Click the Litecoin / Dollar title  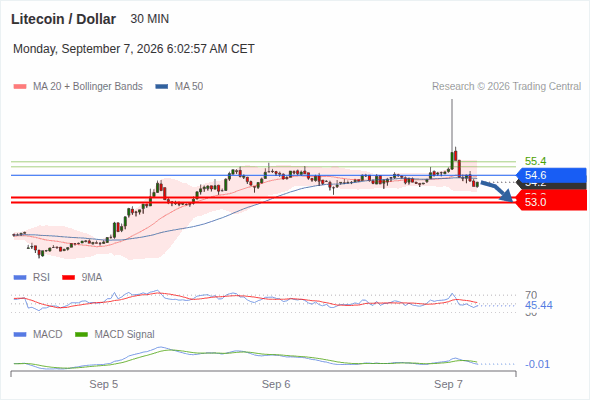point(64,19)
